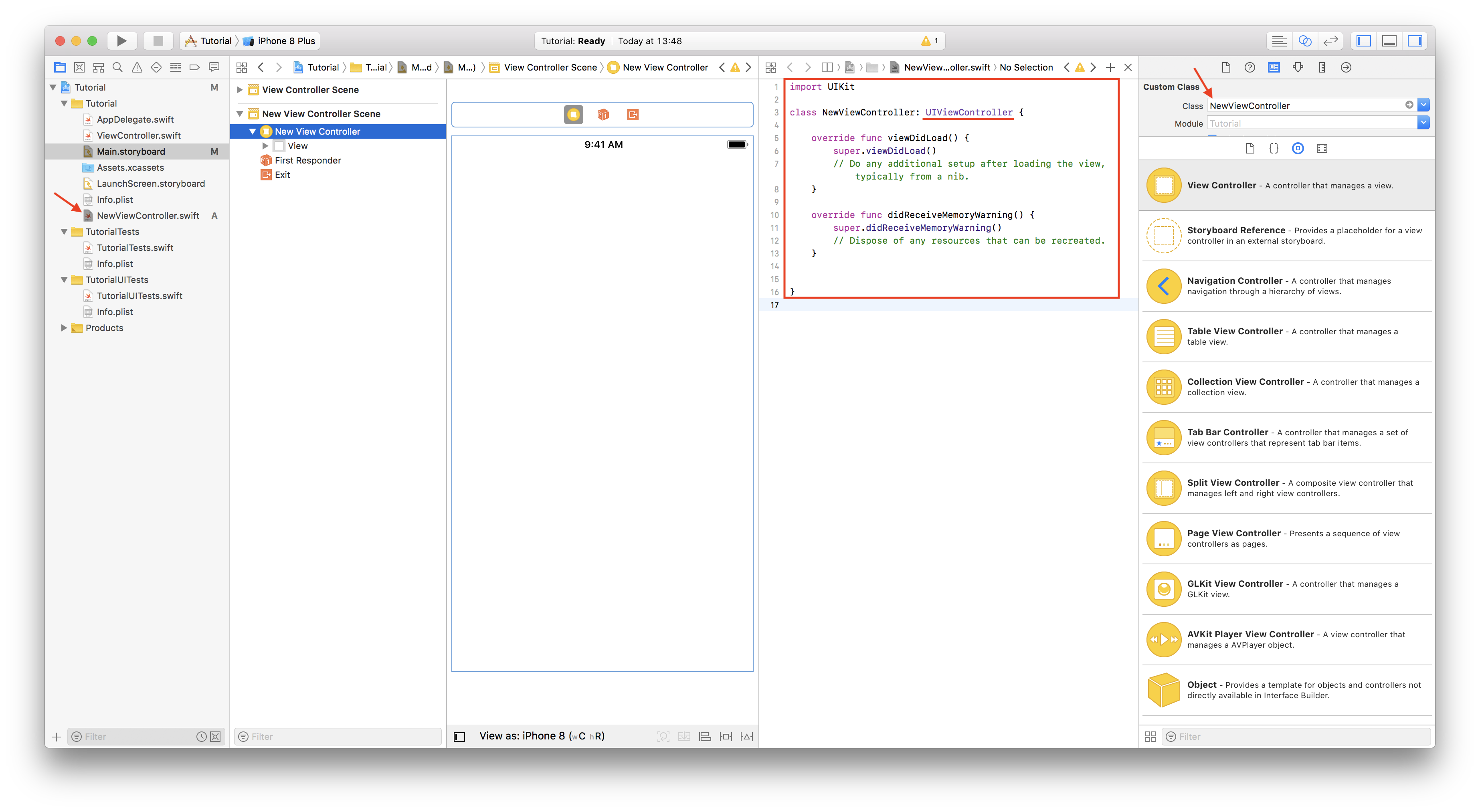This screenshot has height=812, width=1480.
Task: Hide the Utilities panel
Action: [1415, 41]
